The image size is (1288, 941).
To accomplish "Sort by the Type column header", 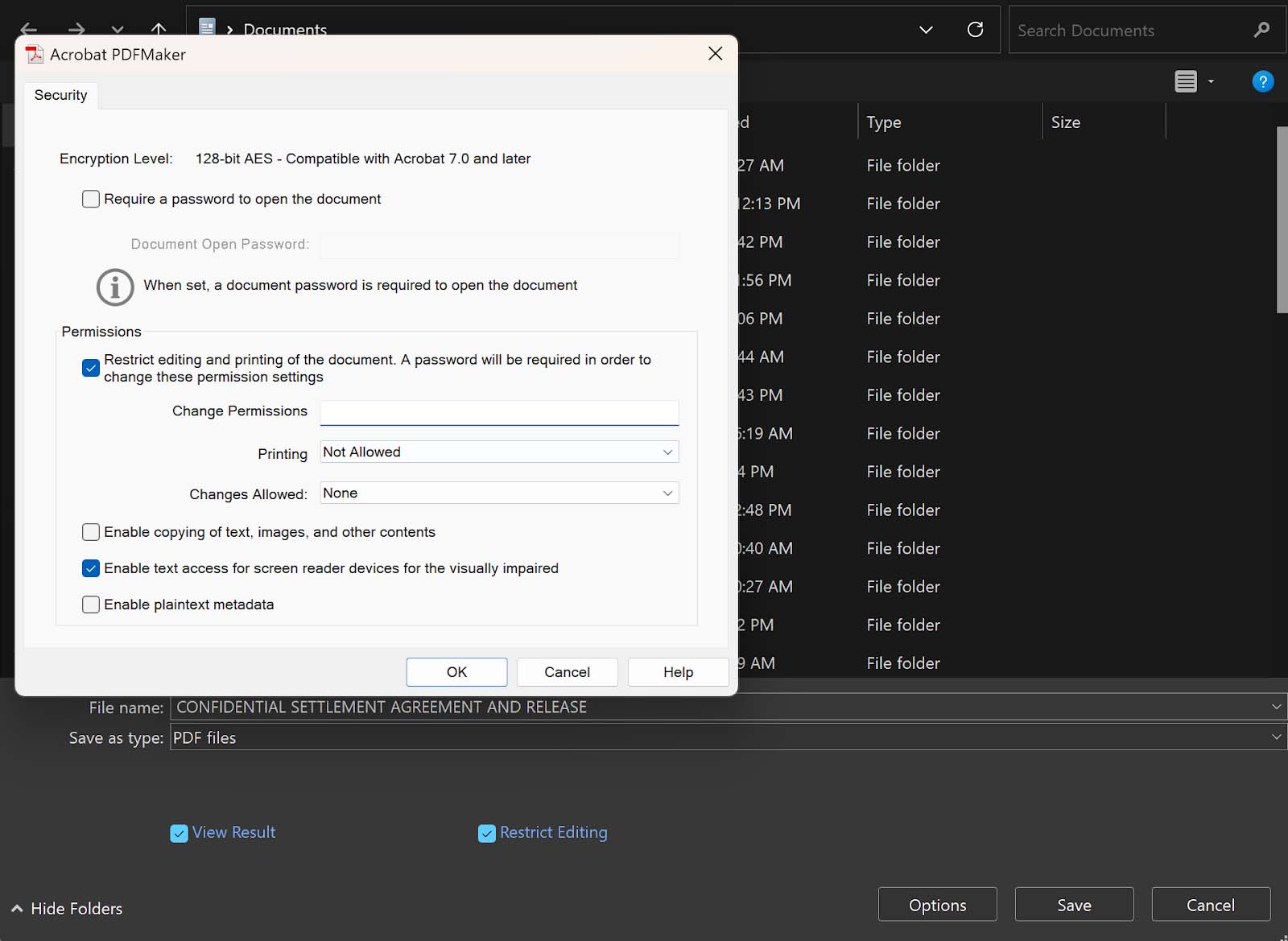I will (950, 122).
